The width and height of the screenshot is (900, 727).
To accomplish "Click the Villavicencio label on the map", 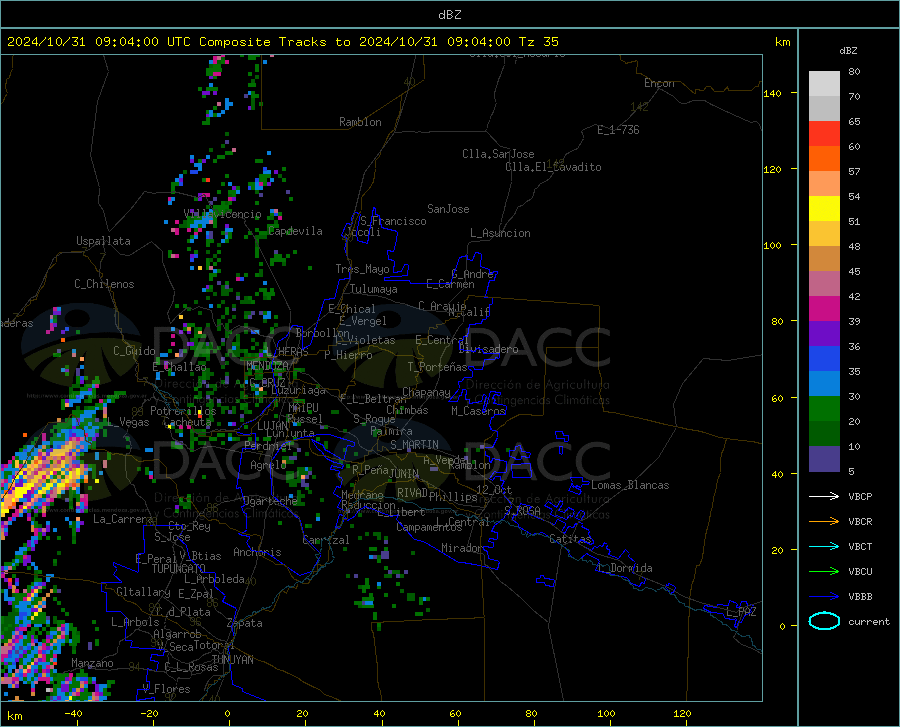I will pyautogui.click(x=222, y=214).
